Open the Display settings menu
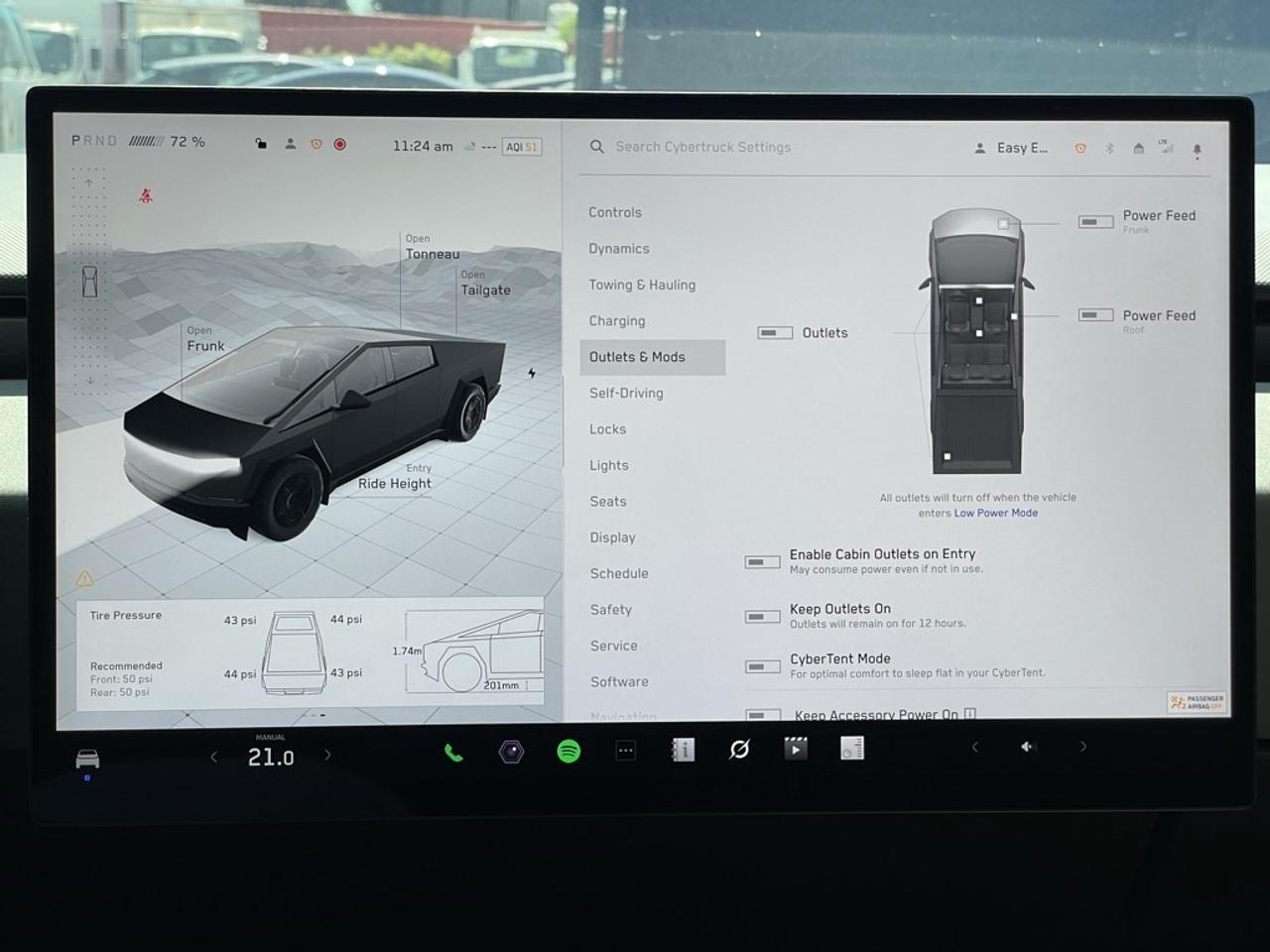 [612, 537]
